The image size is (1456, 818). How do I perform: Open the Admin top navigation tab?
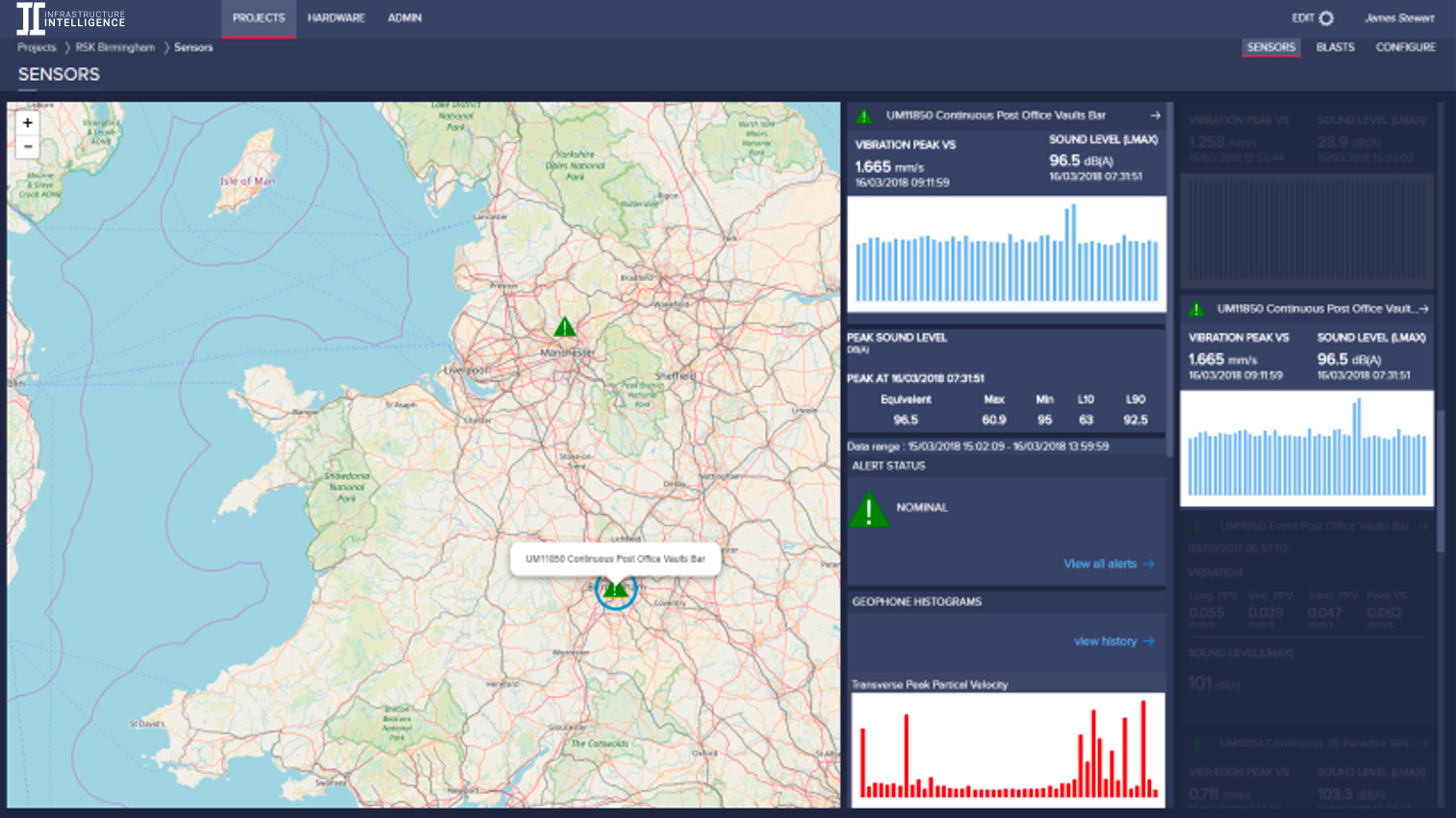click(404, 18)
